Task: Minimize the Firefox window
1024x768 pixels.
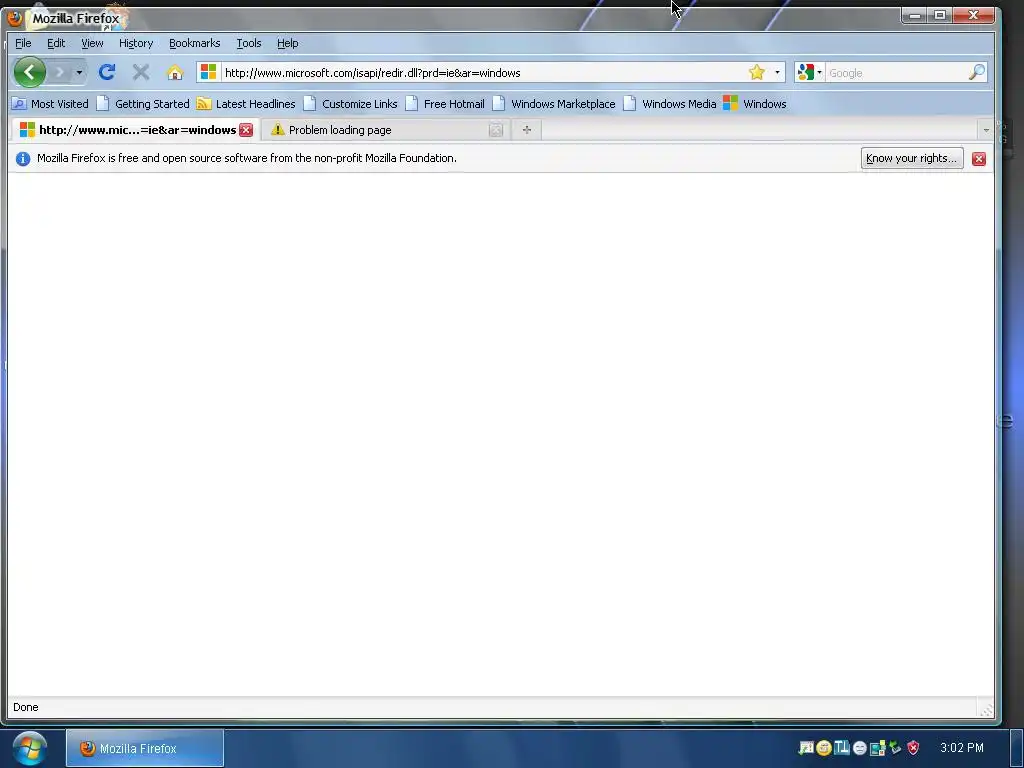Action: 914,15
